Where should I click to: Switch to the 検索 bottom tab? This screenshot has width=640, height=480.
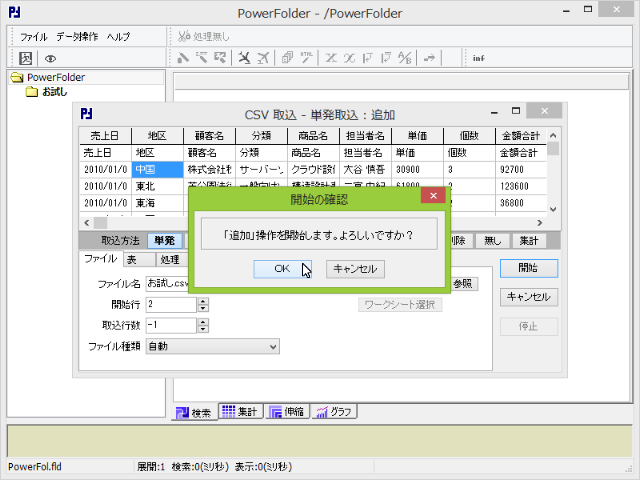point(194,413)
